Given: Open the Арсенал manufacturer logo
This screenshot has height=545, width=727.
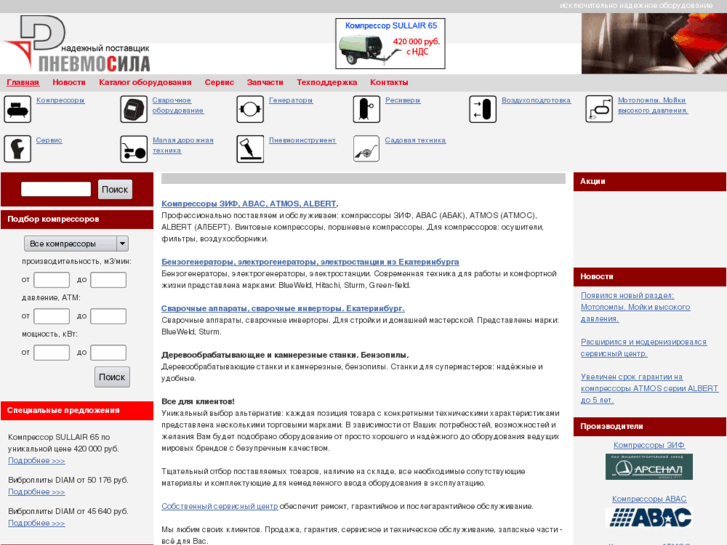Looking at the screenshot, I should (x=649, y=467).
